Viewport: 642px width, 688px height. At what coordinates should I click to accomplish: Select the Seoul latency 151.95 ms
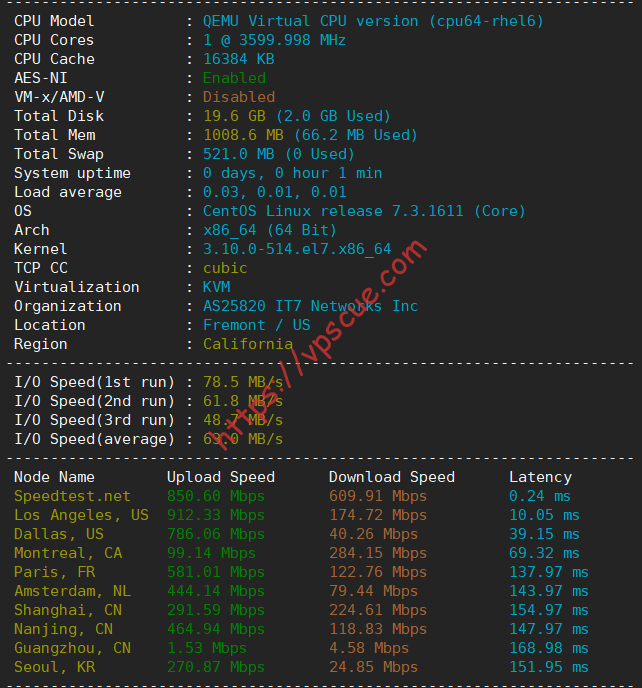click(549, 667)
